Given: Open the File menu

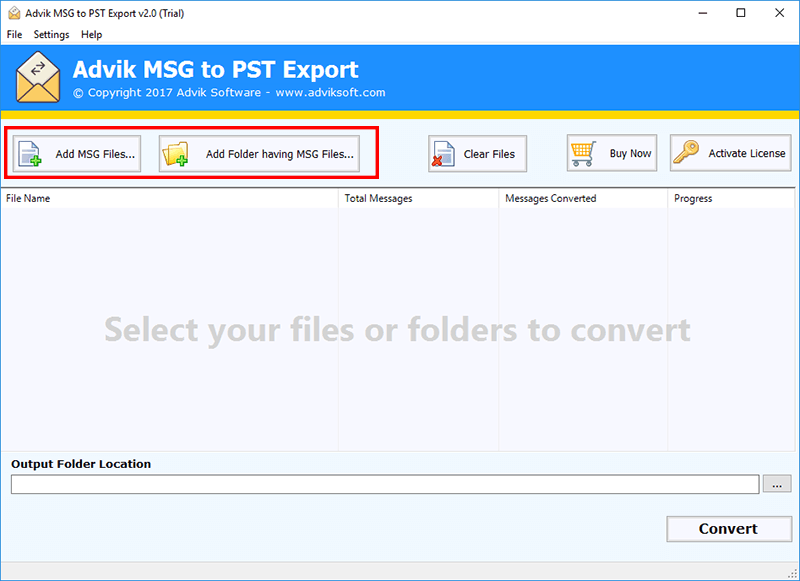Looking at the screenshot, I should click(x=14, y=34).
